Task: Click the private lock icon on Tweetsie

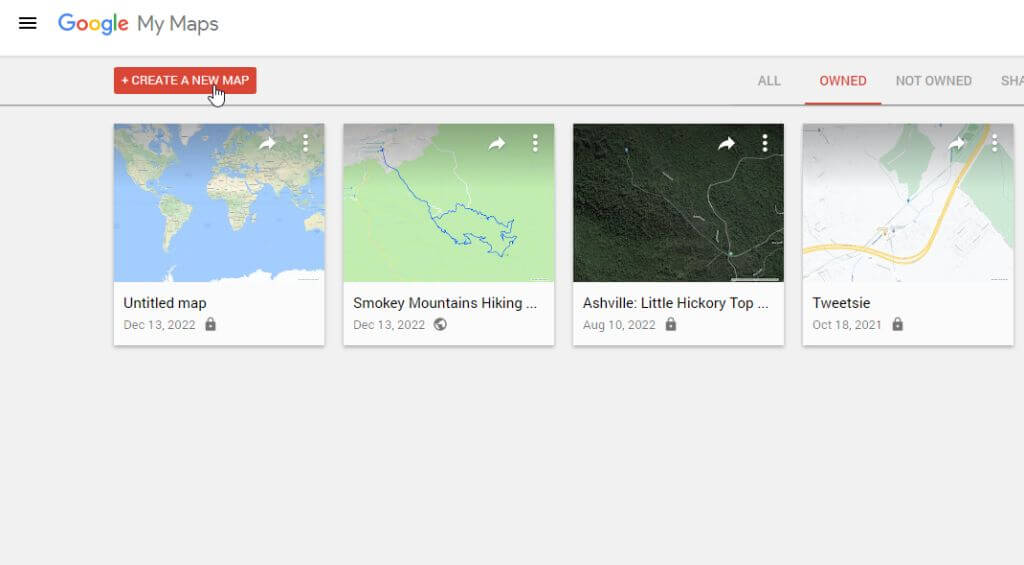Action: point(898,325)
